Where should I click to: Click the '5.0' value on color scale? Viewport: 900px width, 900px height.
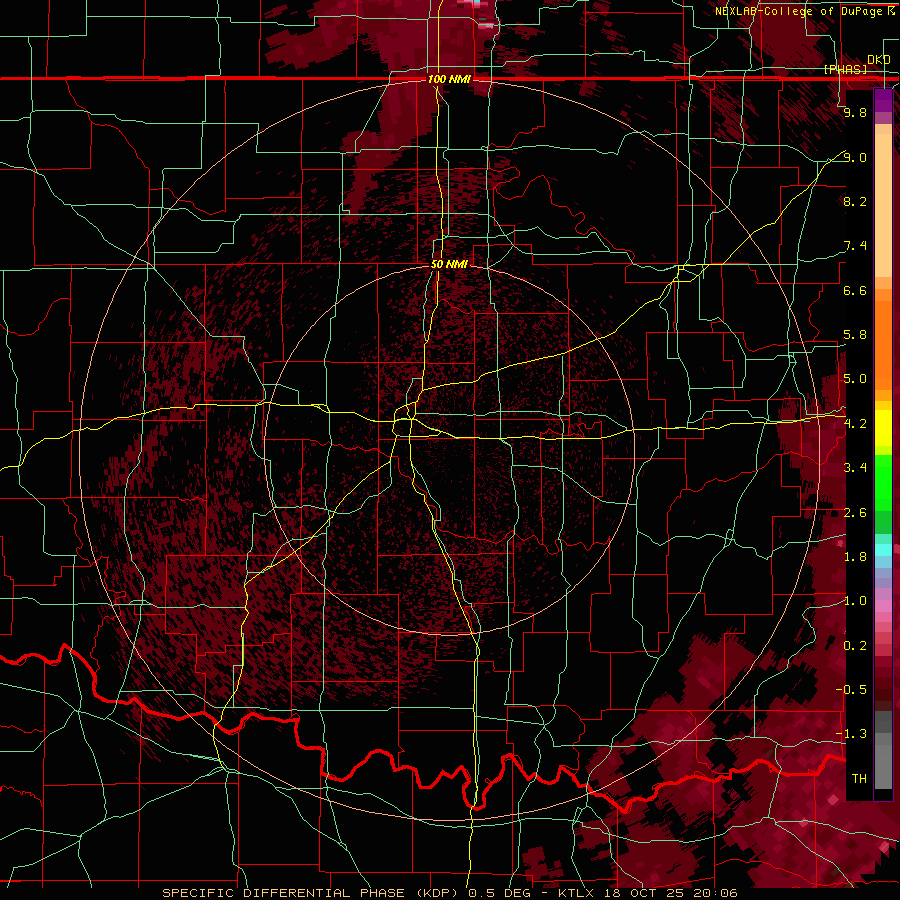pos(855,379)
